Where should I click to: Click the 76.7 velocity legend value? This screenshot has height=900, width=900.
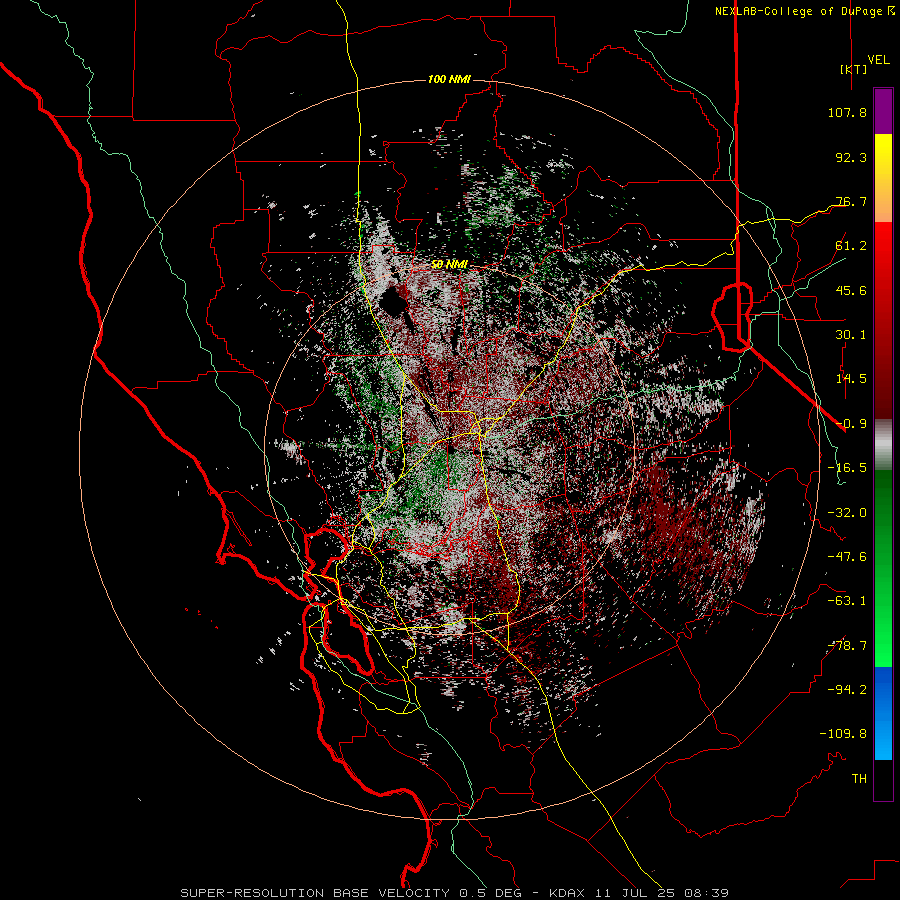click(x=851, y=201)
